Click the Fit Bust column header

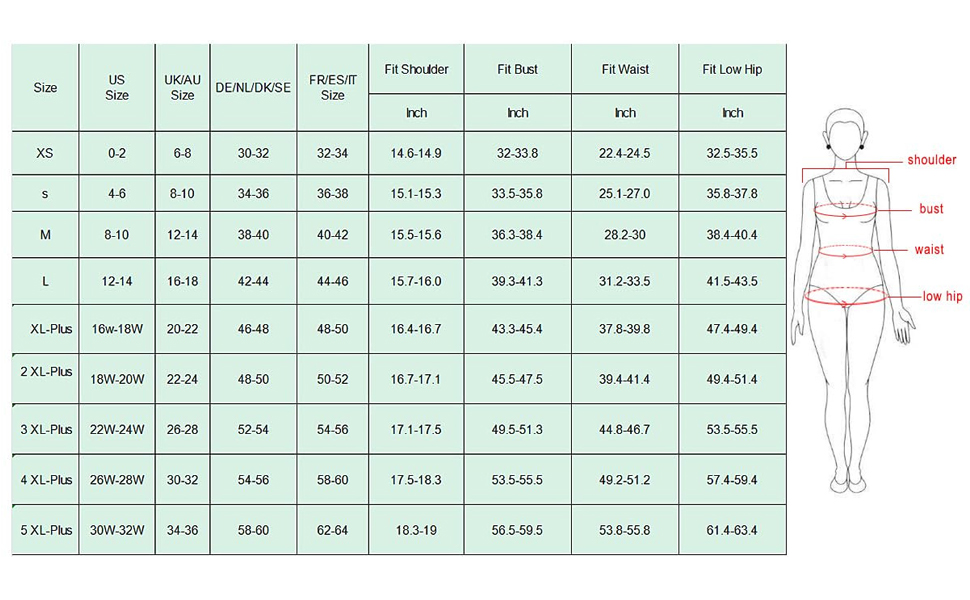[x=517, y=69]
